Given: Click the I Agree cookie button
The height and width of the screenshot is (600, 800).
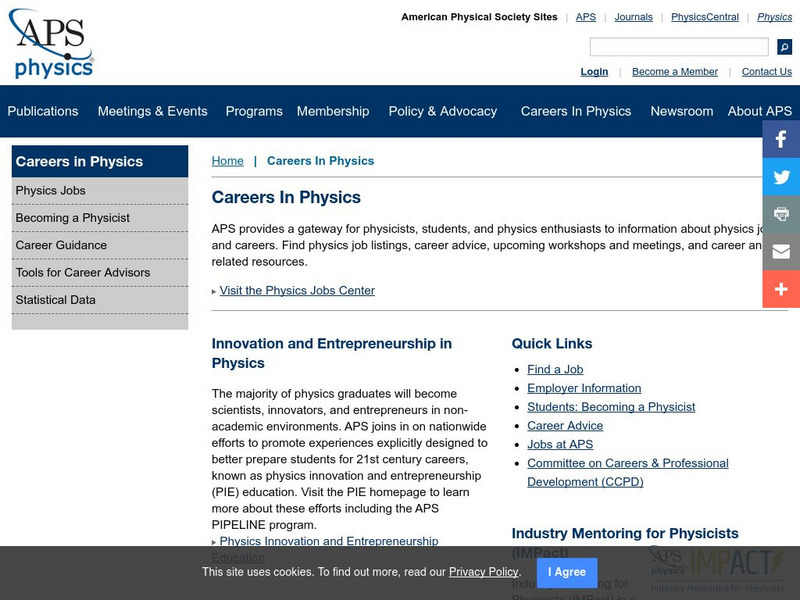Looking at the screenshot, I should pyautogui.click(x=565, y=572).
